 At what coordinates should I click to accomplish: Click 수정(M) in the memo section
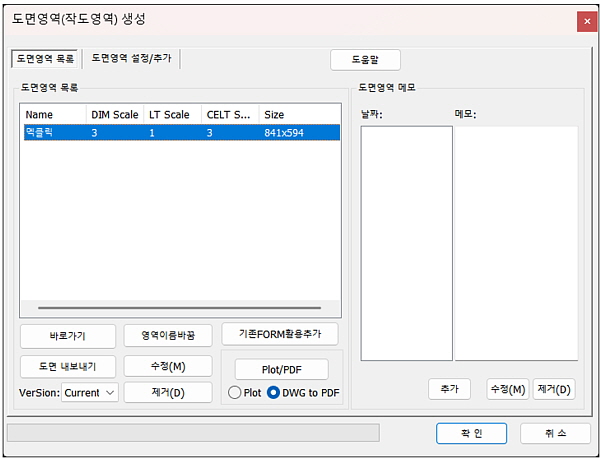(x=508, y=390)
